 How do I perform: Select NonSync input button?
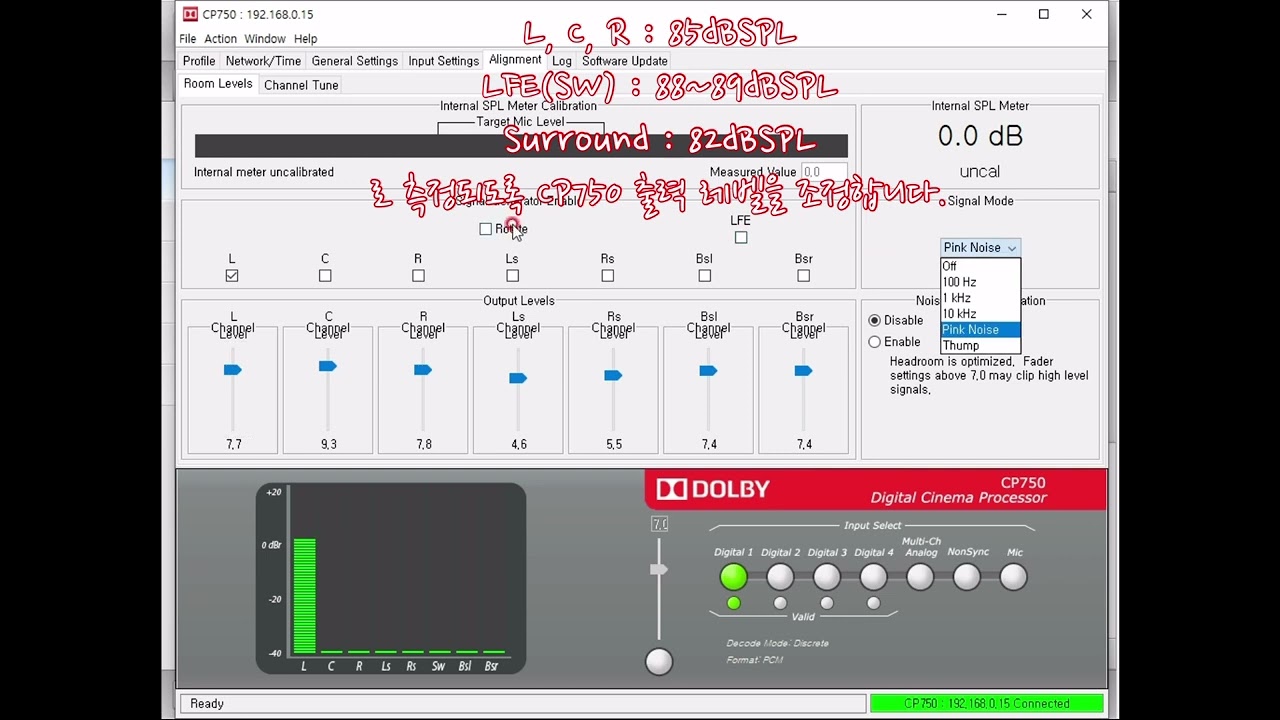[x=967, y=577]
